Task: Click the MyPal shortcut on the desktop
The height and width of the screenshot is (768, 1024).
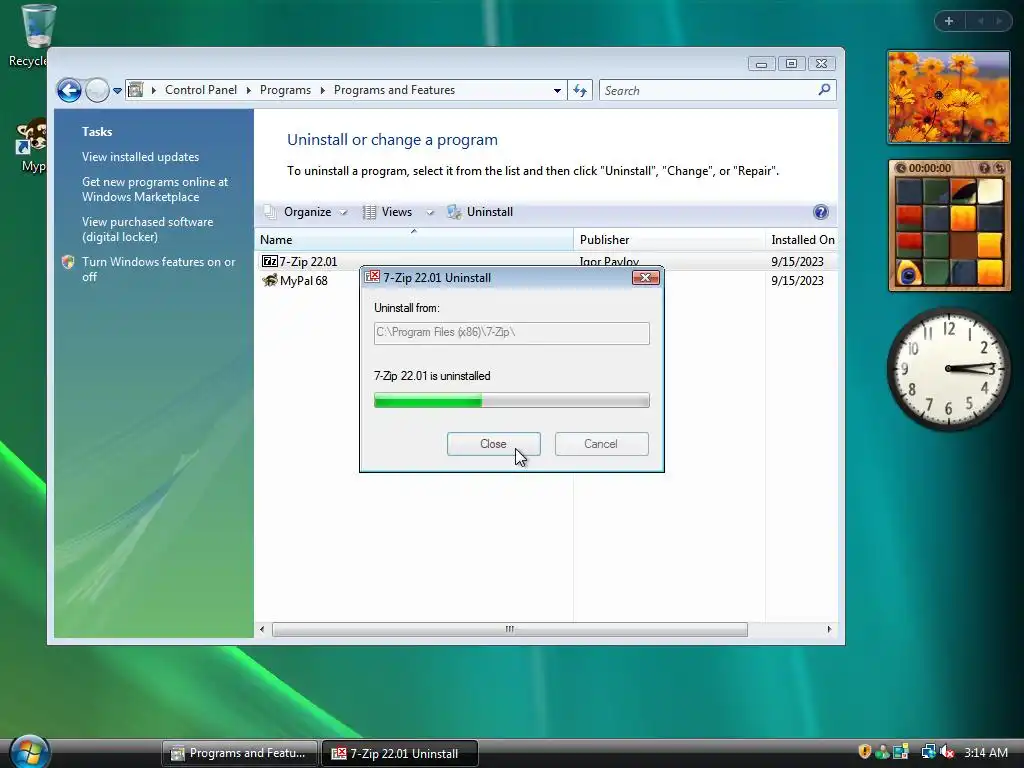Action: (x=30, y=146)
